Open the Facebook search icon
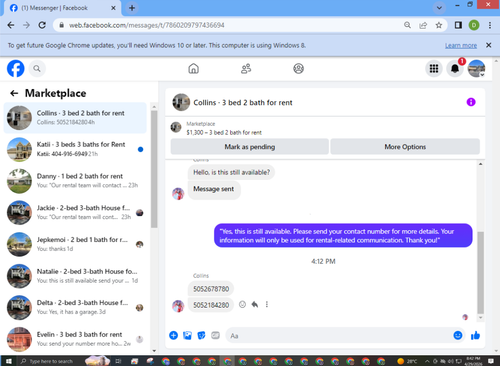 pos(37,68)
